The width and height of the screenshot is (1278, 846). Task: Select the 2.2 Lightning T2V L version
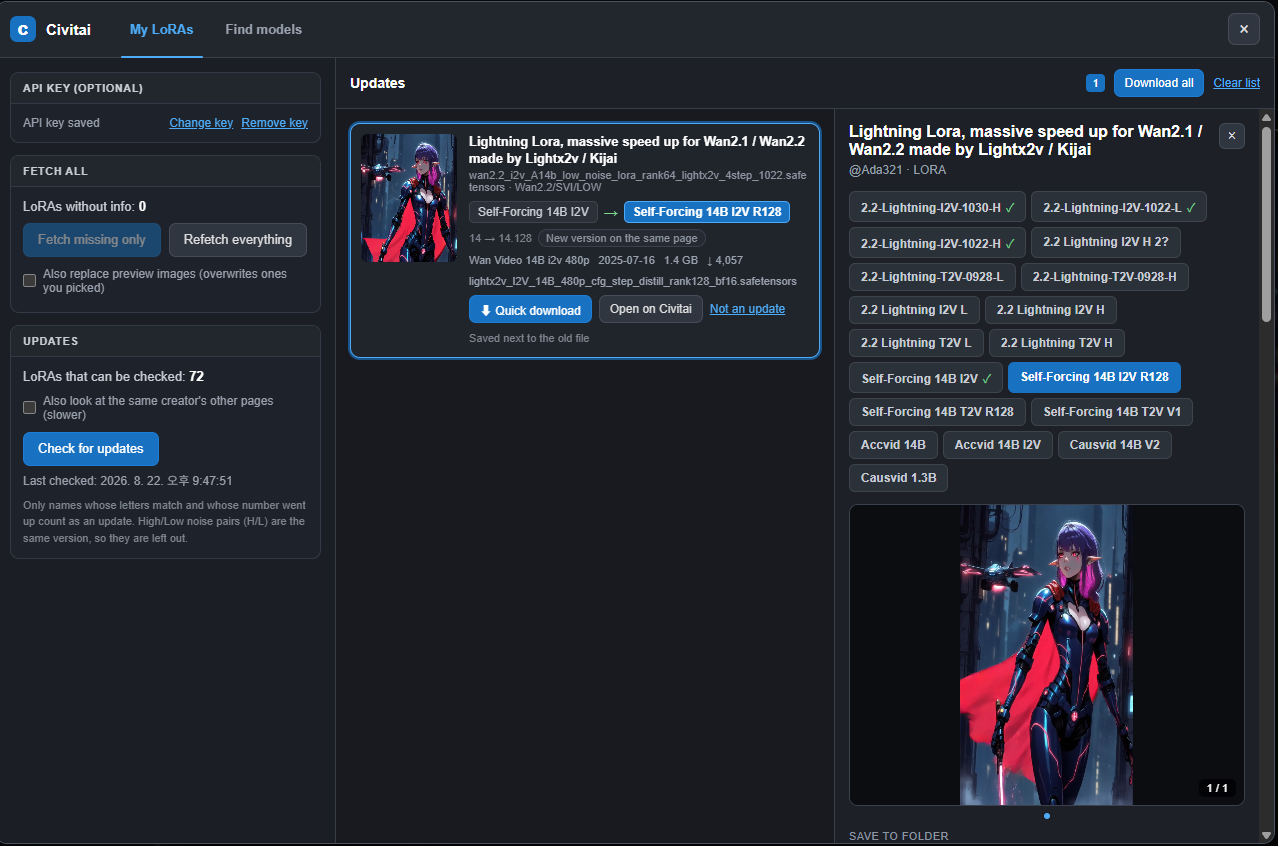click(916, 343)
